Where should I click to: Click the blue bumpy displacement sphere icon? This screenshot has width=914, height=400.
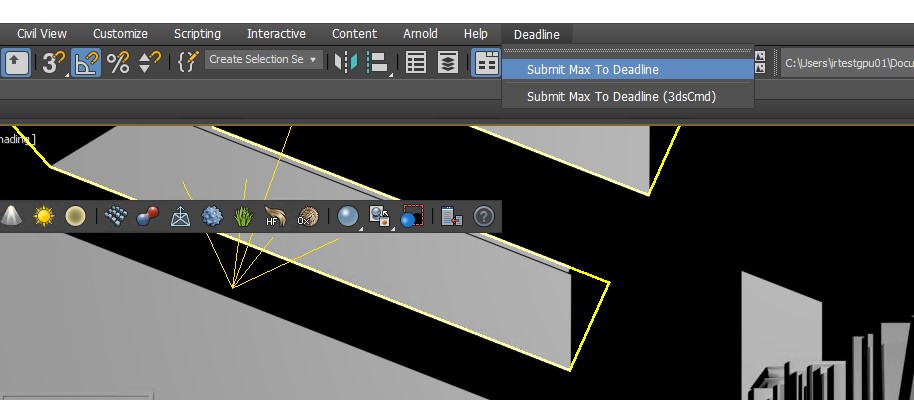point(212,216)
